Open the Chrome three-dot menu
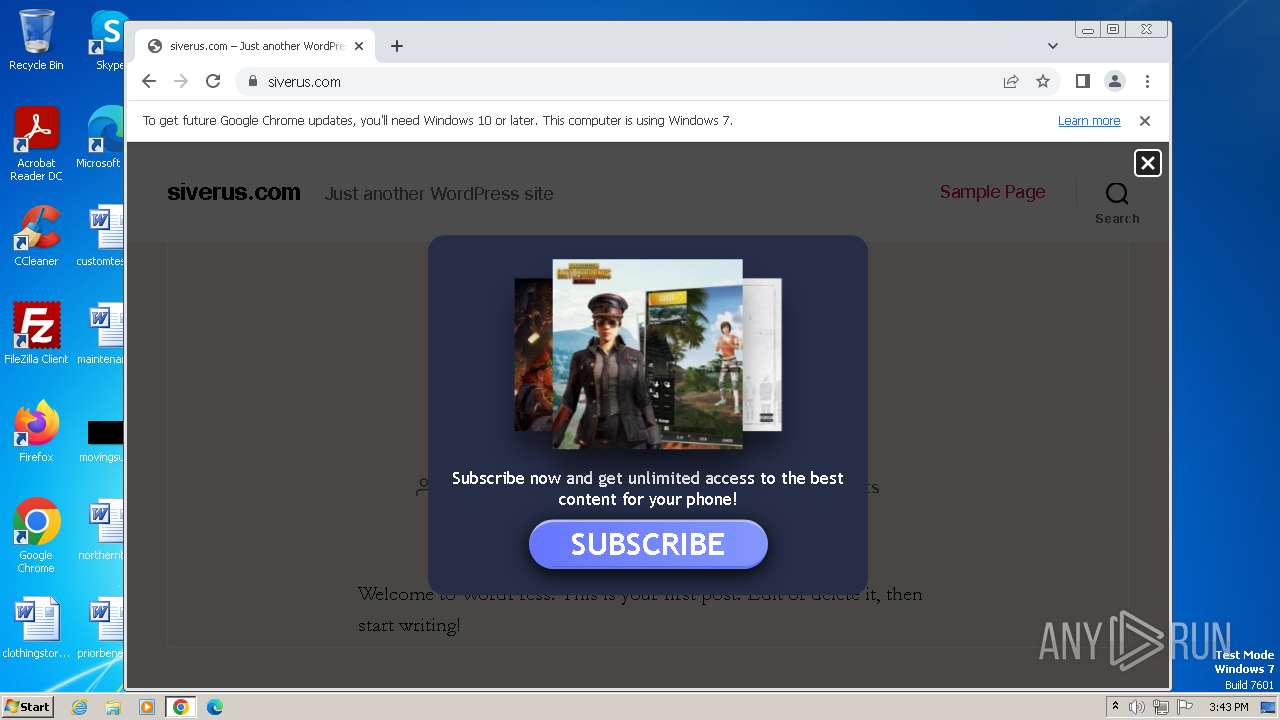Screen dimensions: 1280x720 point(1147,81)
